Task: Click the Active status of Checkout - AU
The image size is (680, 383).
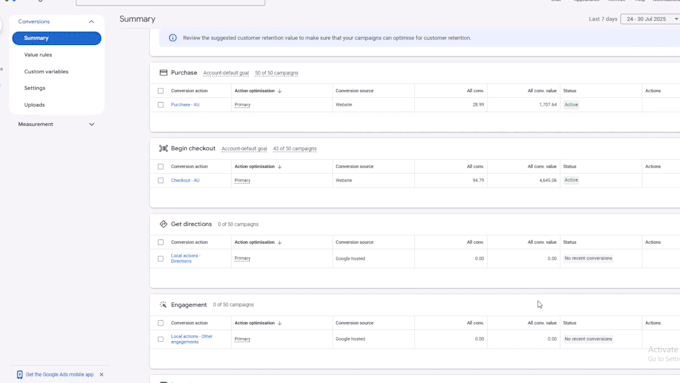Action: coord(571,180)
